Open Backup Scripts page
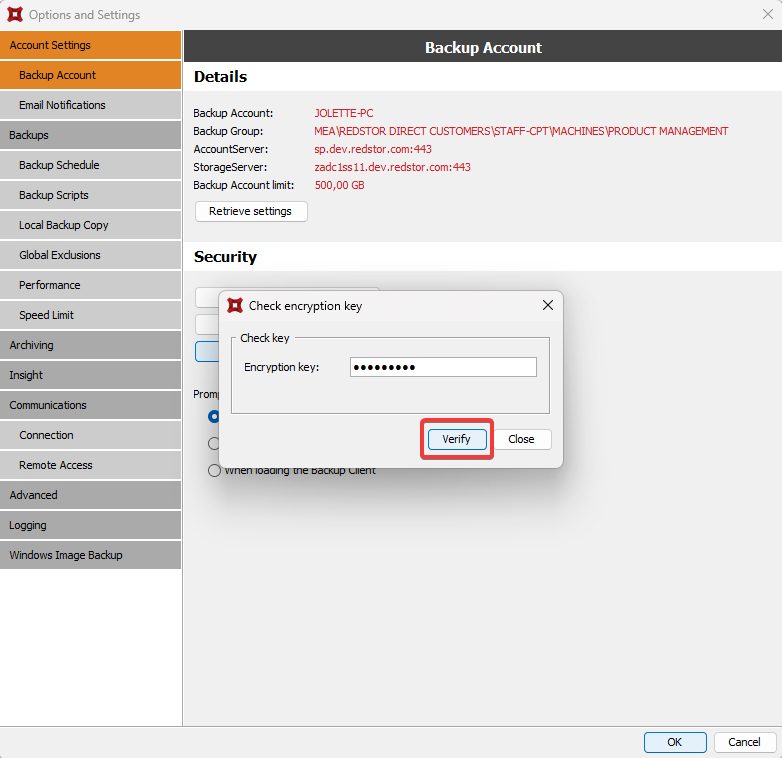This screenshot has height=758, width=782. coord(90,195)
